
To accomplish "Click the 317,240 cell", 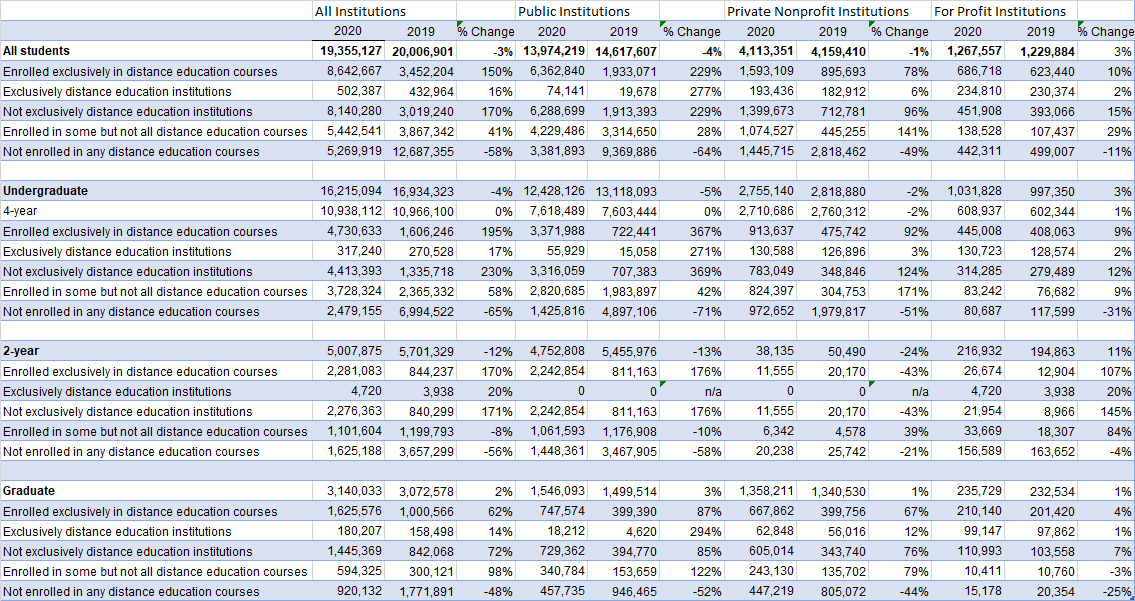I will coord(348,251).
